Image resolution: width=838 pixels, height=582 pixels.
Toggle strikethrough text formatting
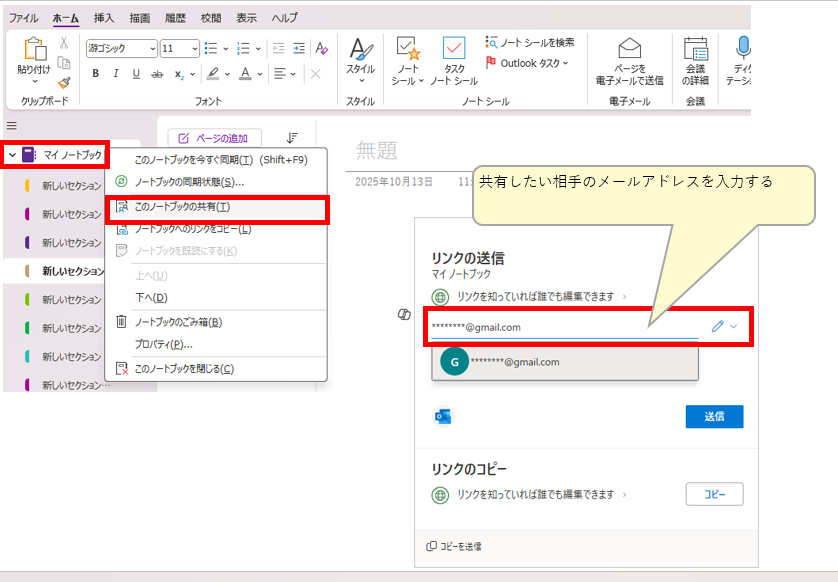(157, 74)
